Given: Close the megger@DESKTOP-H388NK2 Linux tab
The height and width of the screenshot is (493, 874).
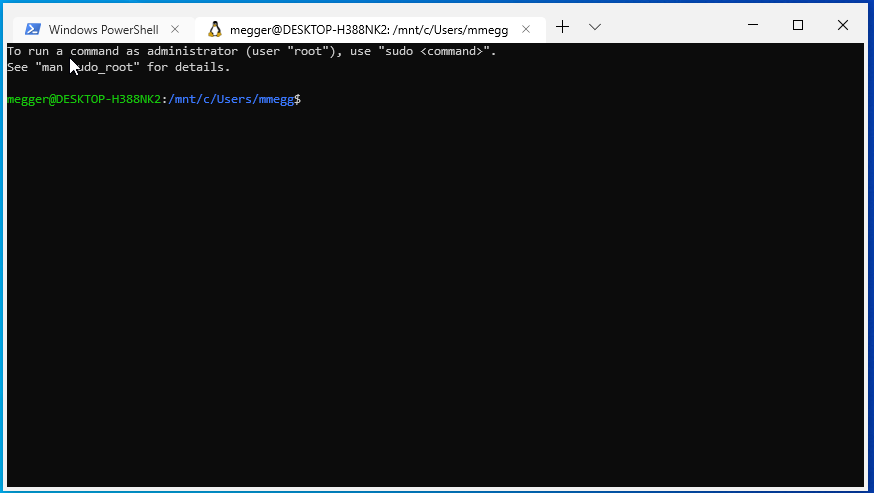Looking at the screenshot, I should tap(527, 29).
